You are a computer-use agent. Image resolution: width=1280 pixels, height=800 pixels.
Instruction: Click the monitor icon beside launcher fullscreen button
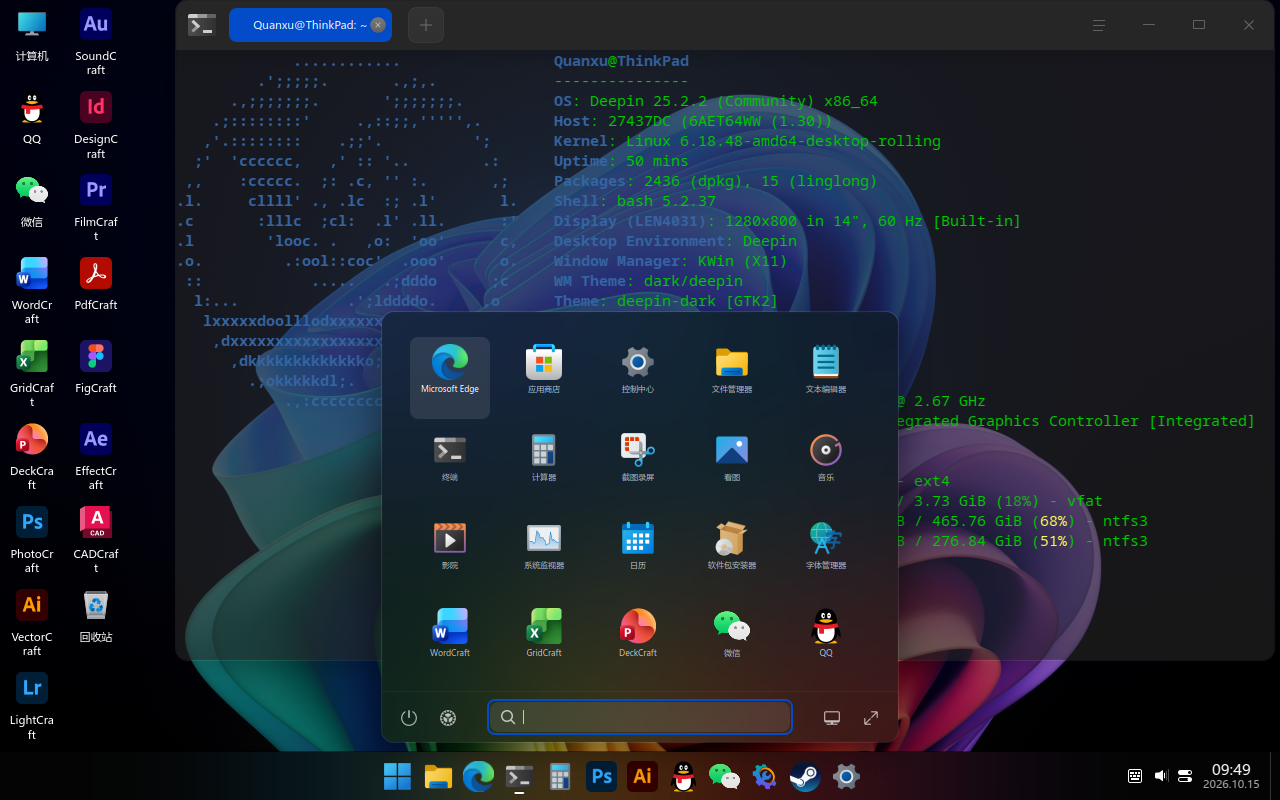click(831, 718)
